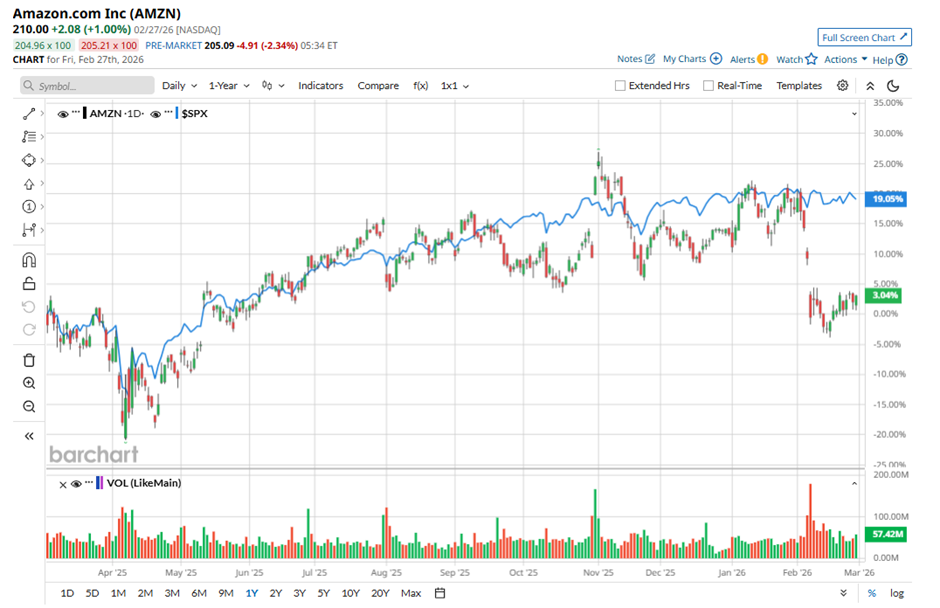This screenshot has height=608, width=940.
Task: Star the symbol on Watch
Action: click(x=811, y=59)
